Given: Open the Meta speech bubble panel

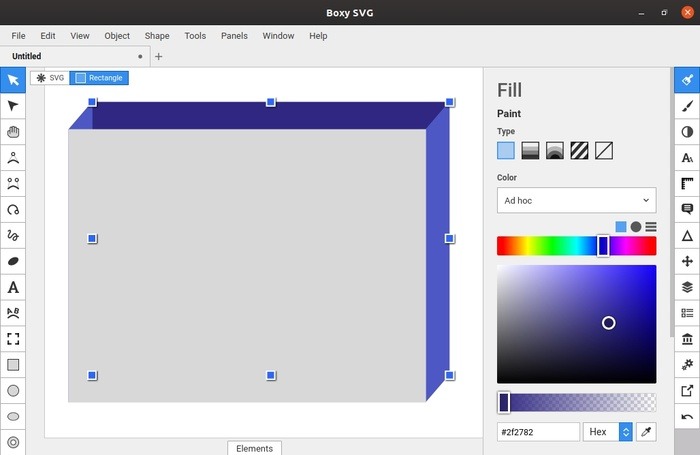Looking at the screenshot, I should tap(687, 209).
